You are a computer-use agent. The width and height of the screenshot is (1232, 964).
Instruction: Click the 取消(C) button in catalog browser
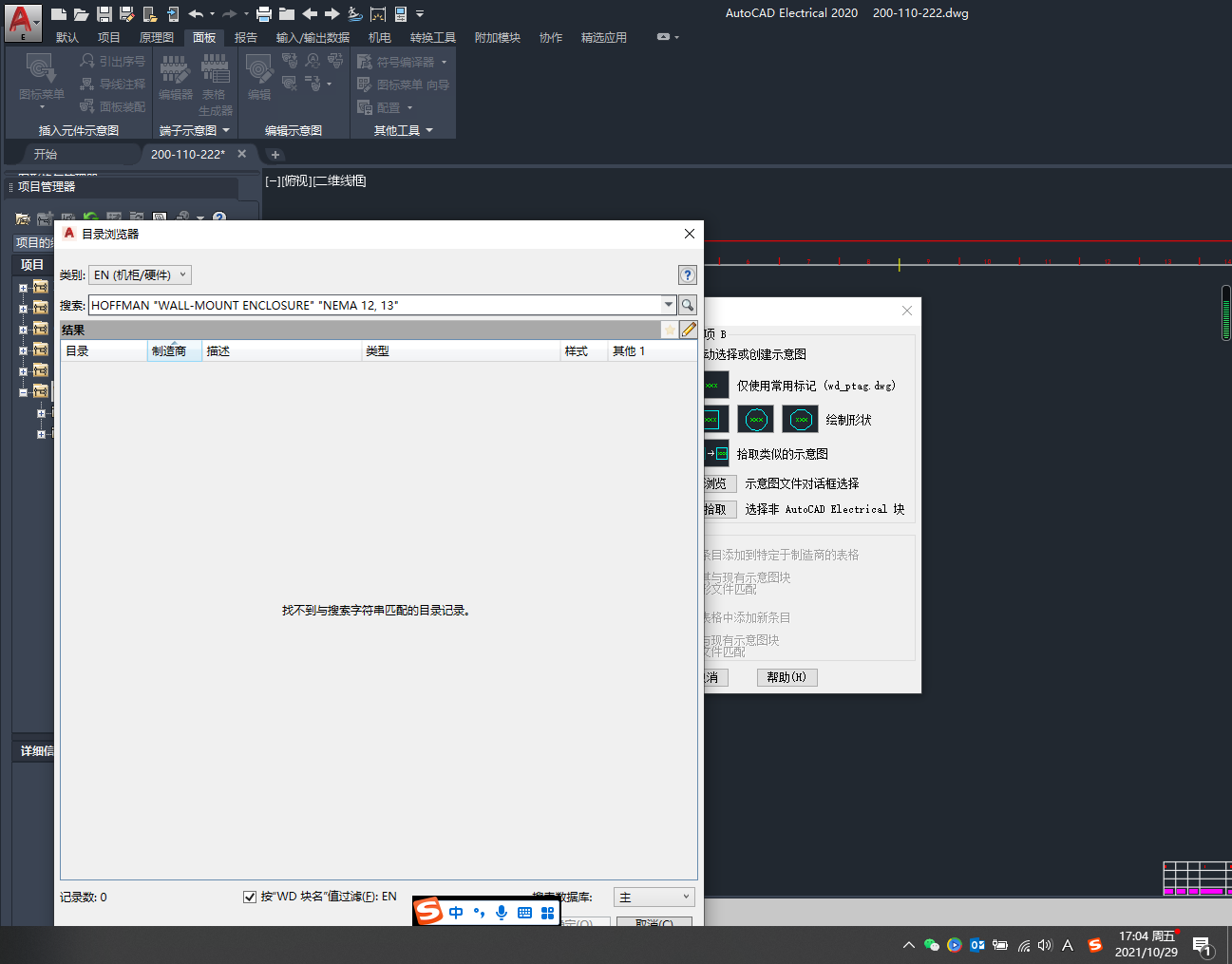tap(654, 922)
